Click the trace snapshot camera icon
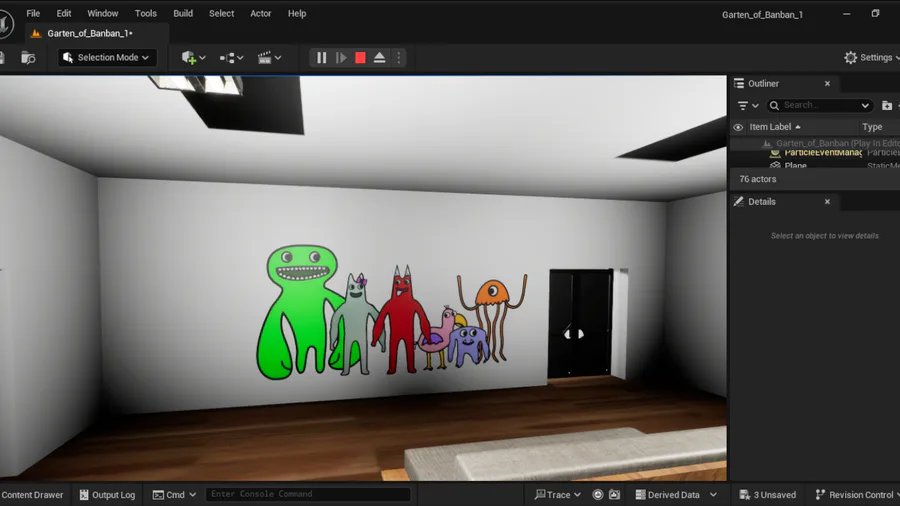Image resolution: width=900 pixels, height=506 pixels. pyautogui.click(x=614, y=495)
